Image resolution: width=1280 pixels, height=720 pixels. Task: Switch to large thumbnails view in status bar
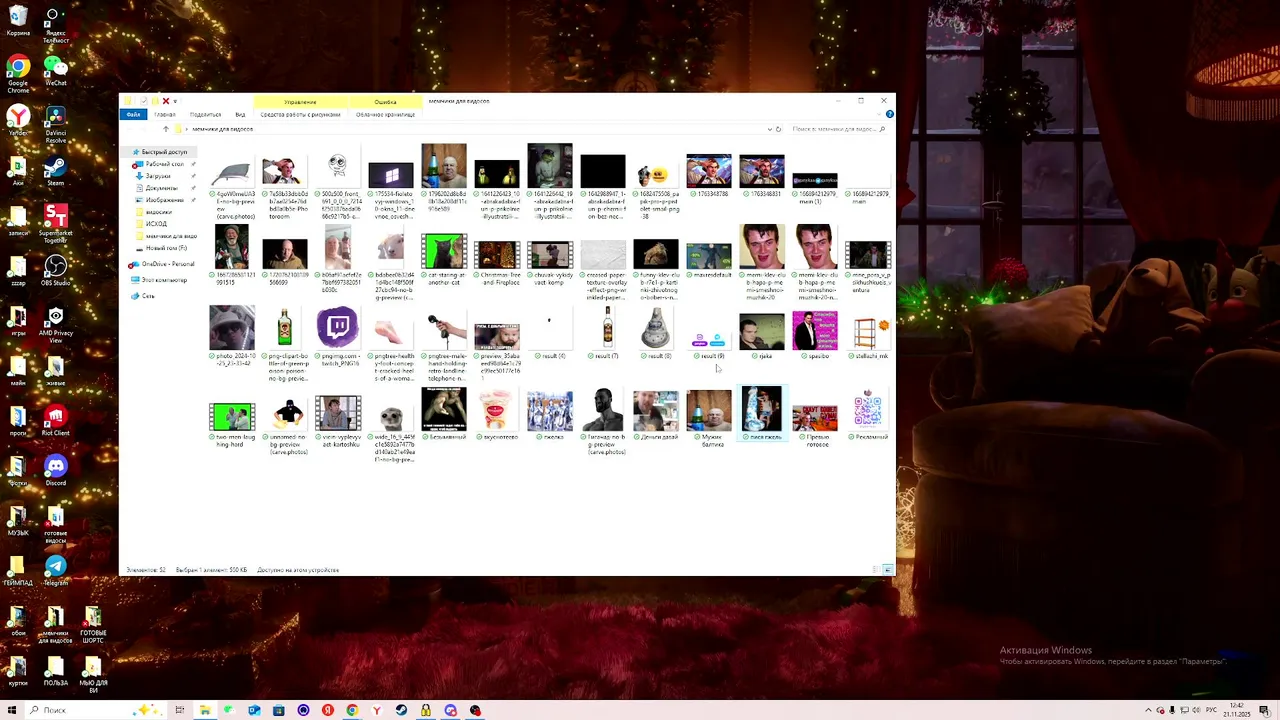pos(888,570)
